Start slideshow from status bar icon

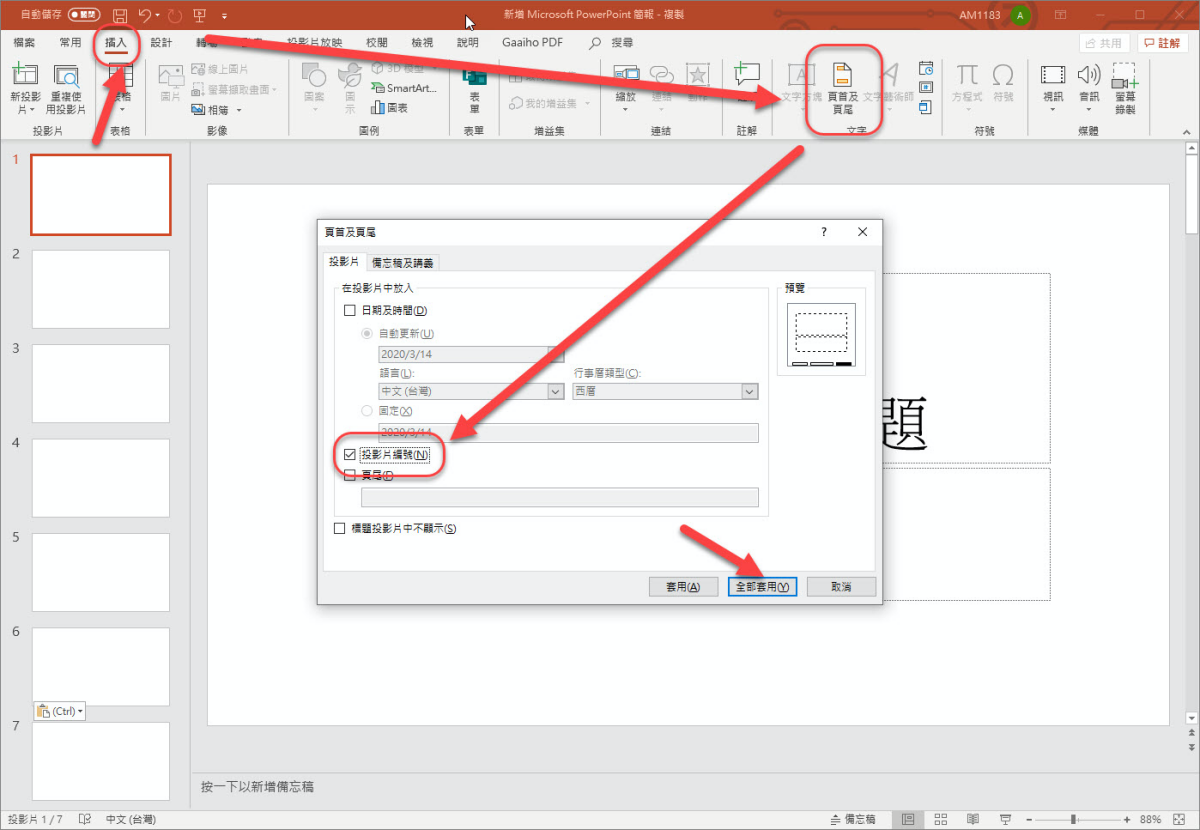click(x=1007, y=819)
